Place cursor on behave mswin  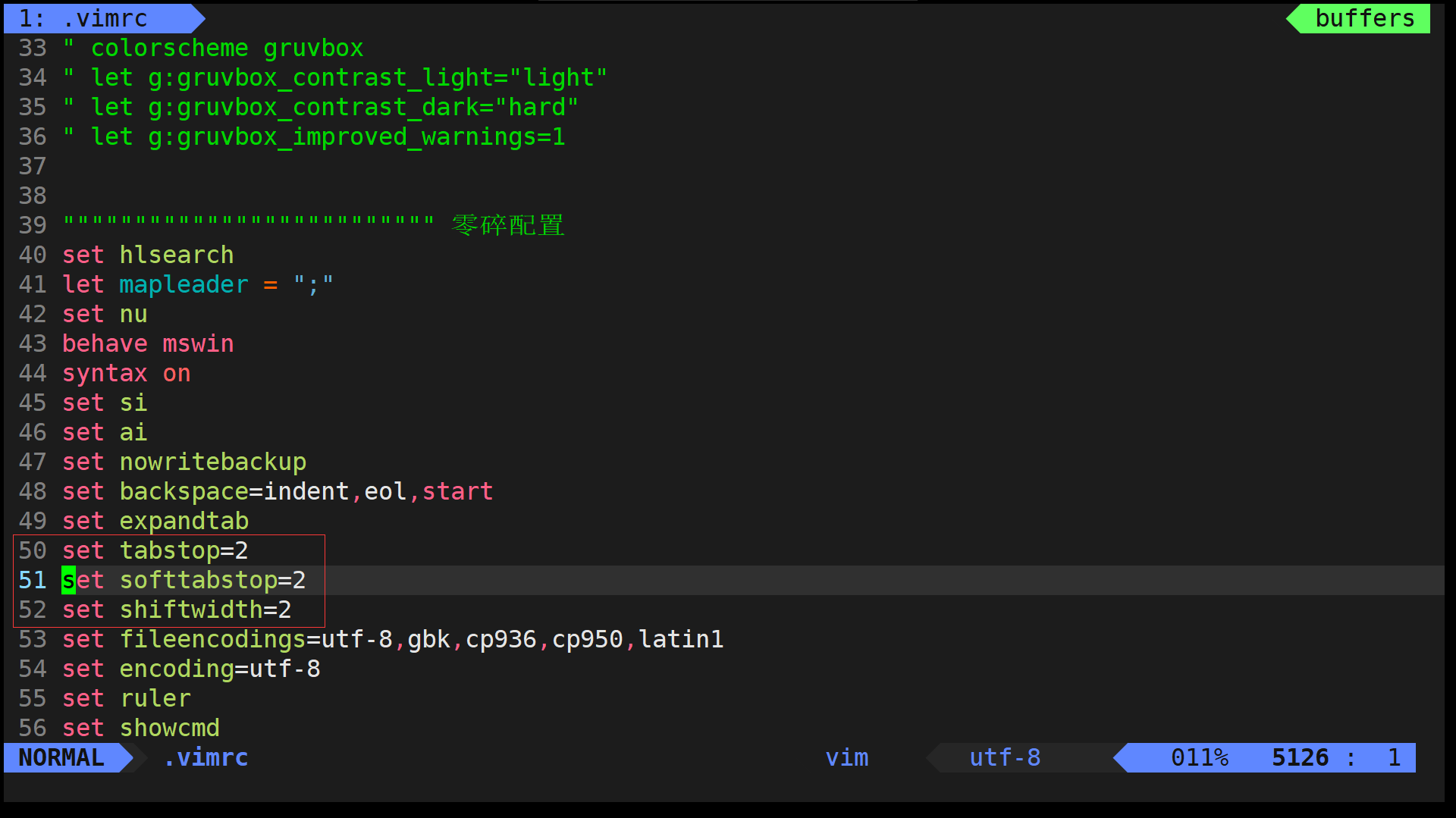(x=148, y=343)
